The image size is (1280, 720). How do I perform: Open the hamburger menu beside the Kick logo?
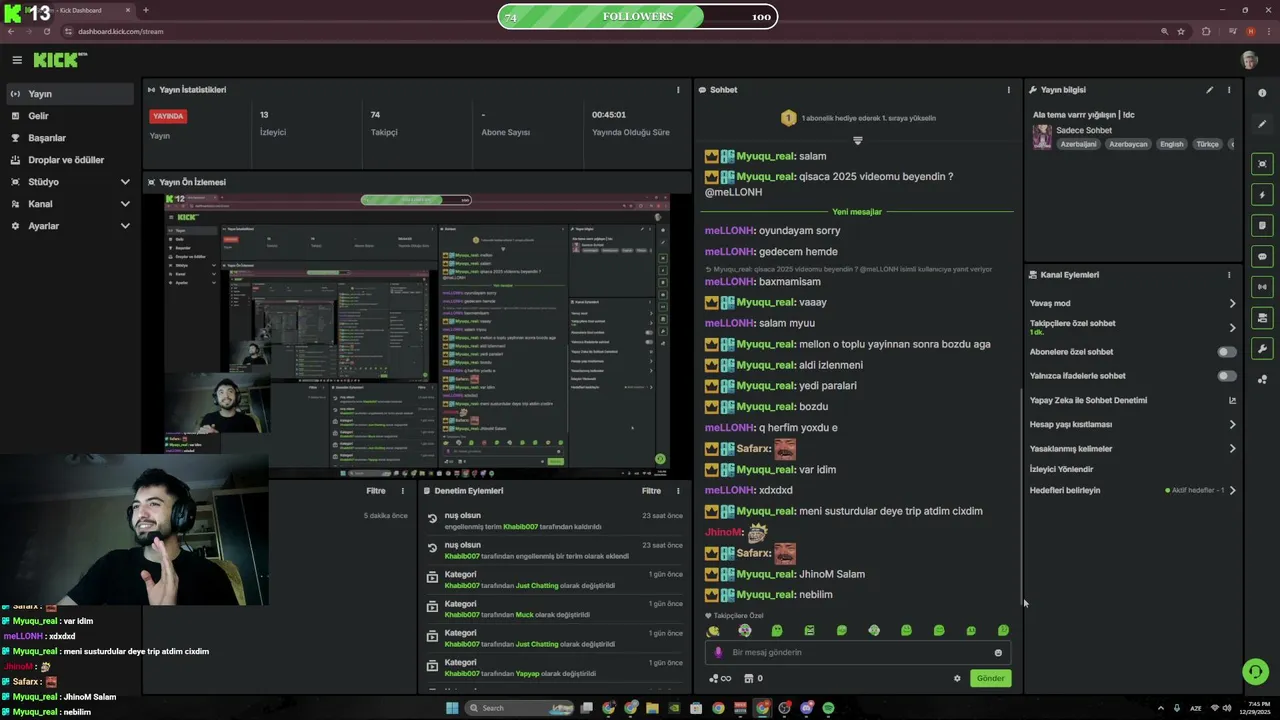point(17,60)
